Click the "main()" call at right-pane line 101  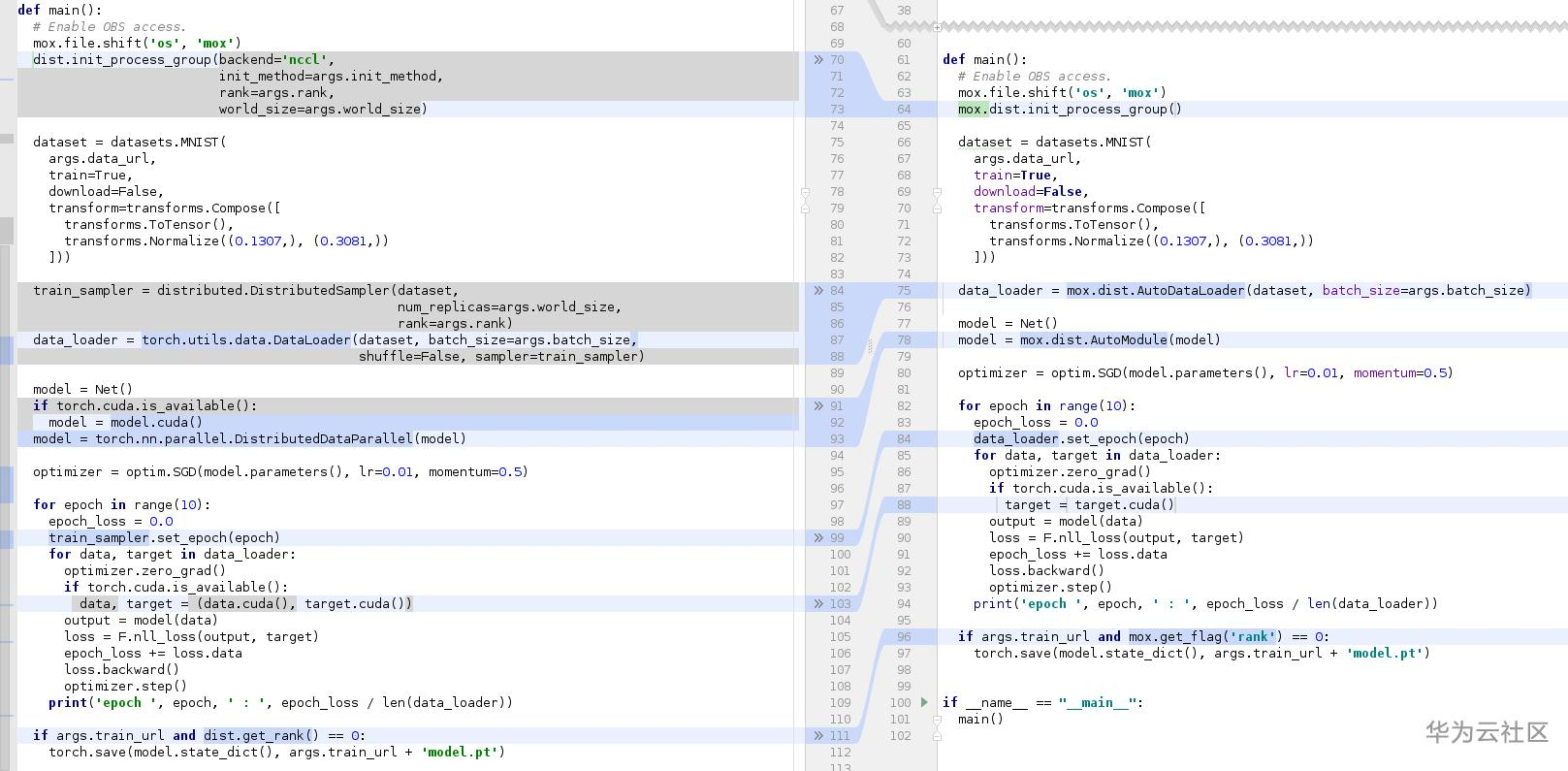pos(980,720)
